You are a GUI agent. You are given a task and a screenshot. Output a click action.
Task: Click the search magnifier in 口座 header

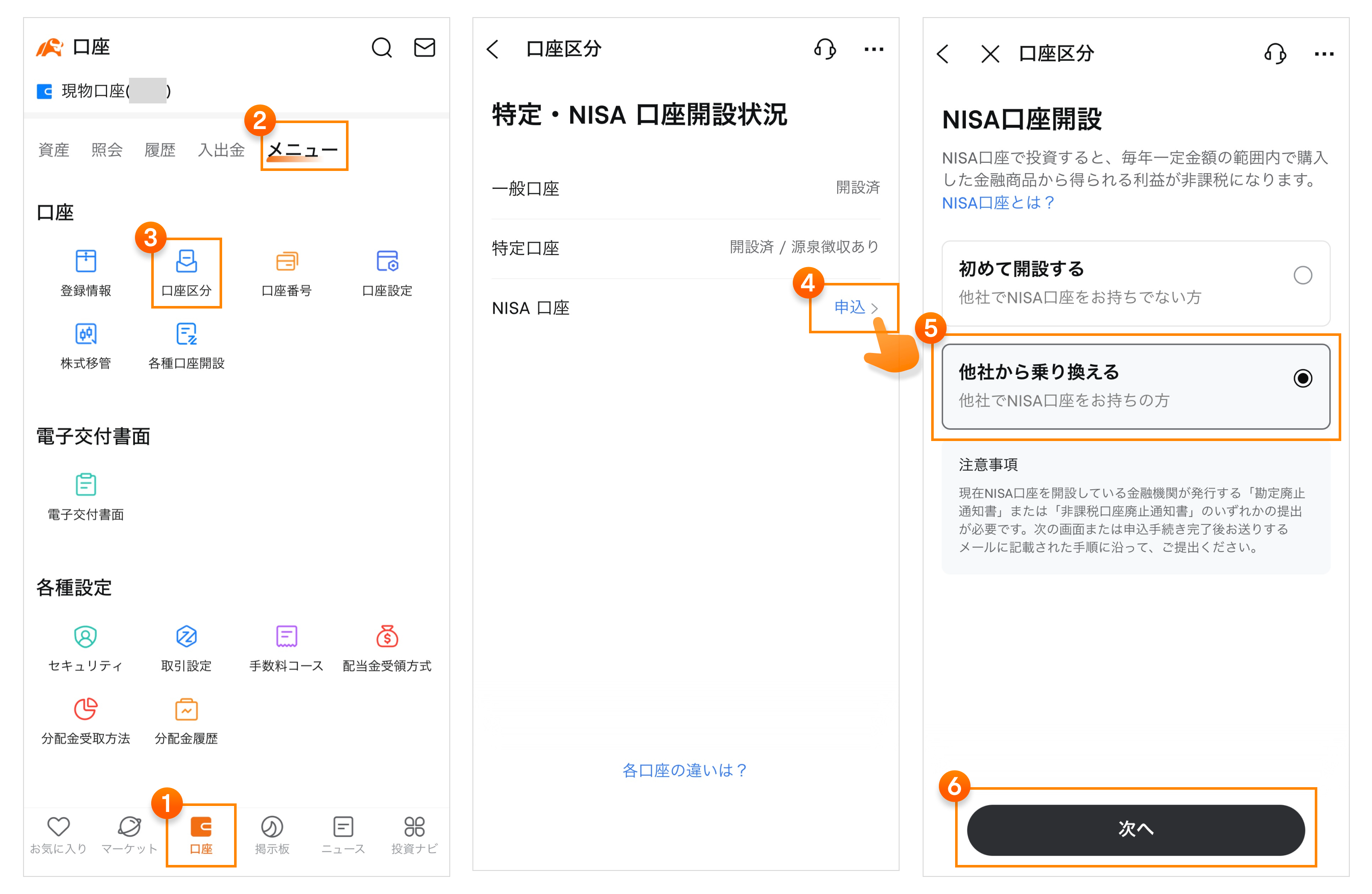point(381,48)
